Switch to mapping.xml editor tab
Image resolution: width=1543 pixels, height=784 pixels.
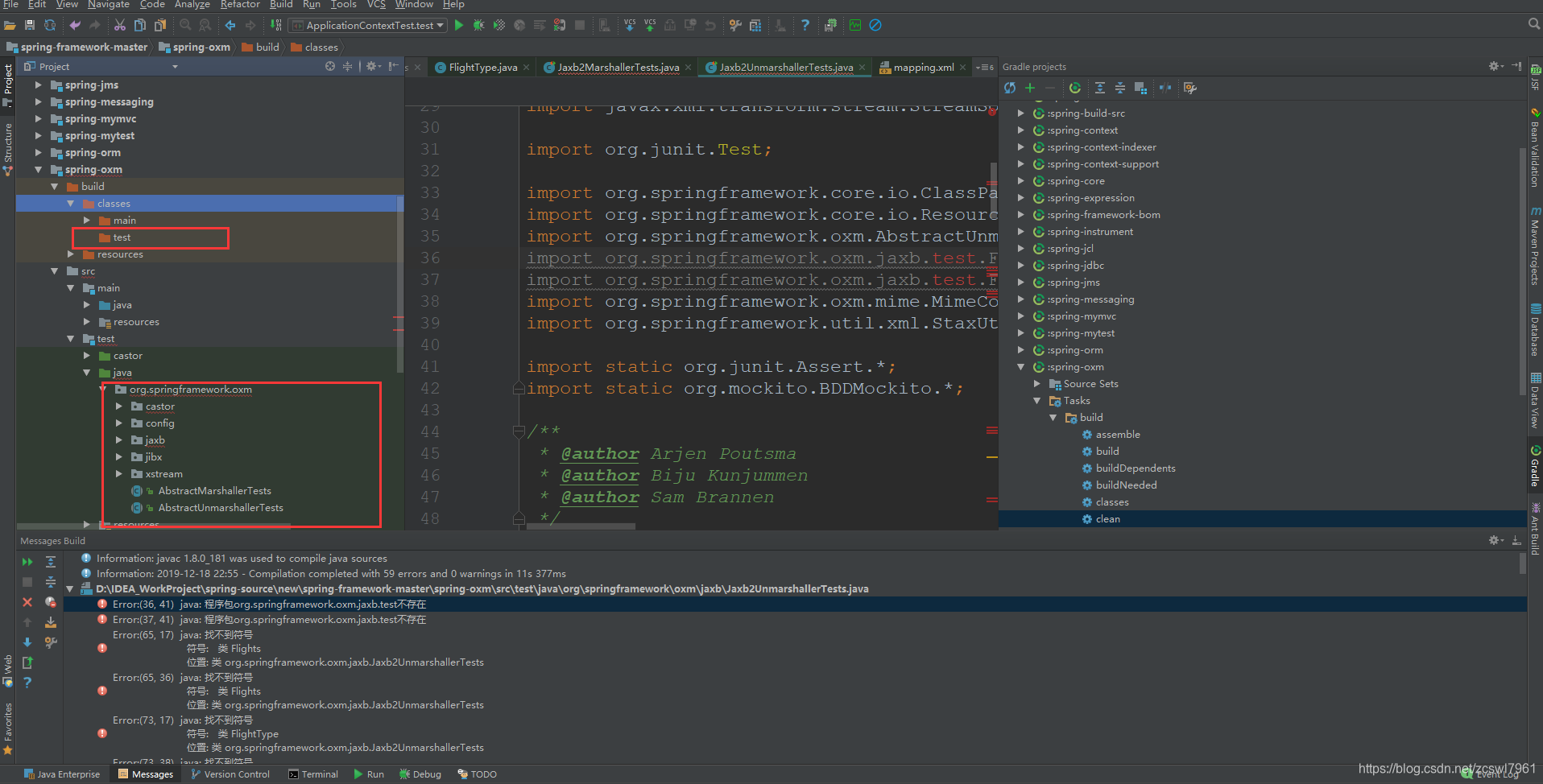point(923,67)
